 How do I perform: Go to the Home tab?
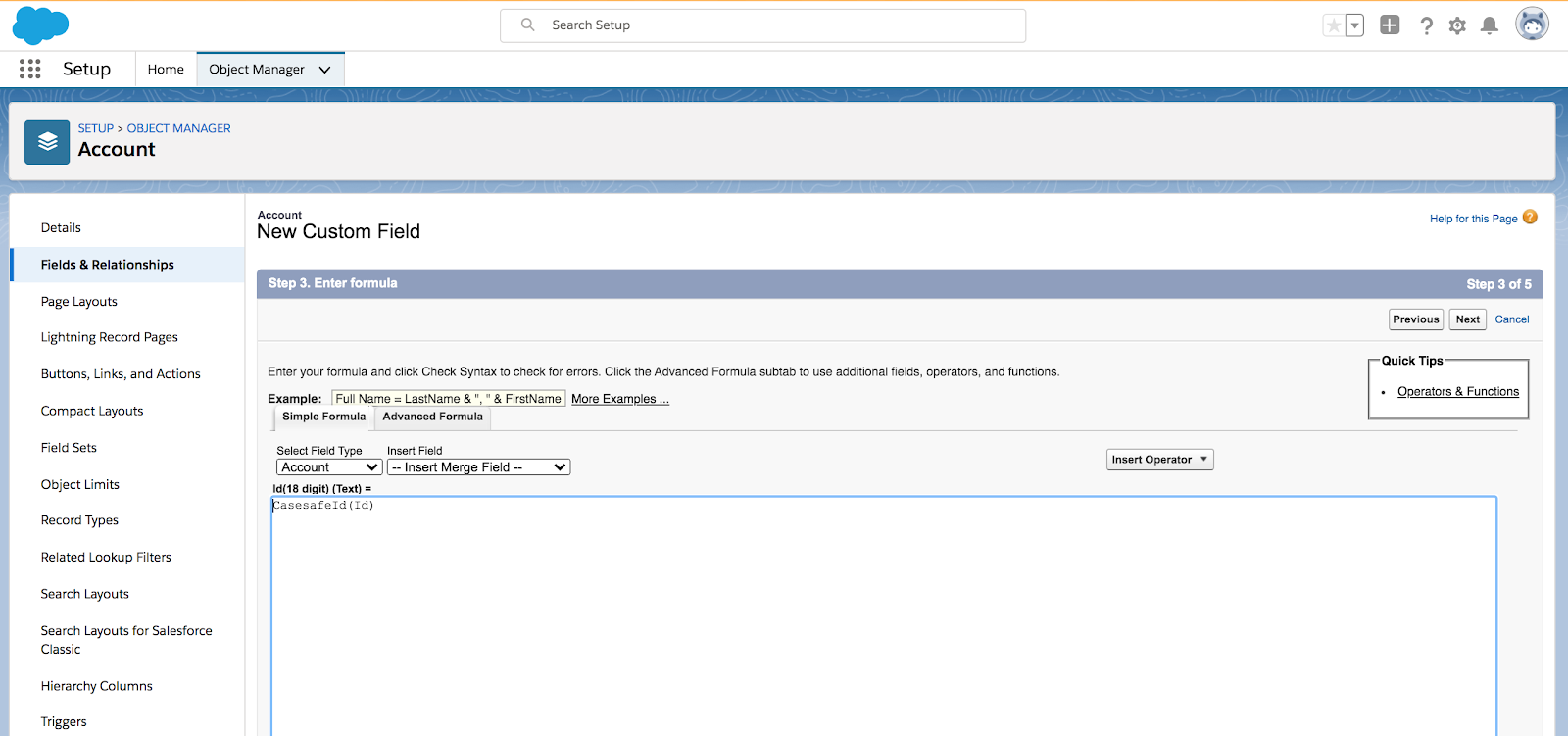(x=166, y=70)
